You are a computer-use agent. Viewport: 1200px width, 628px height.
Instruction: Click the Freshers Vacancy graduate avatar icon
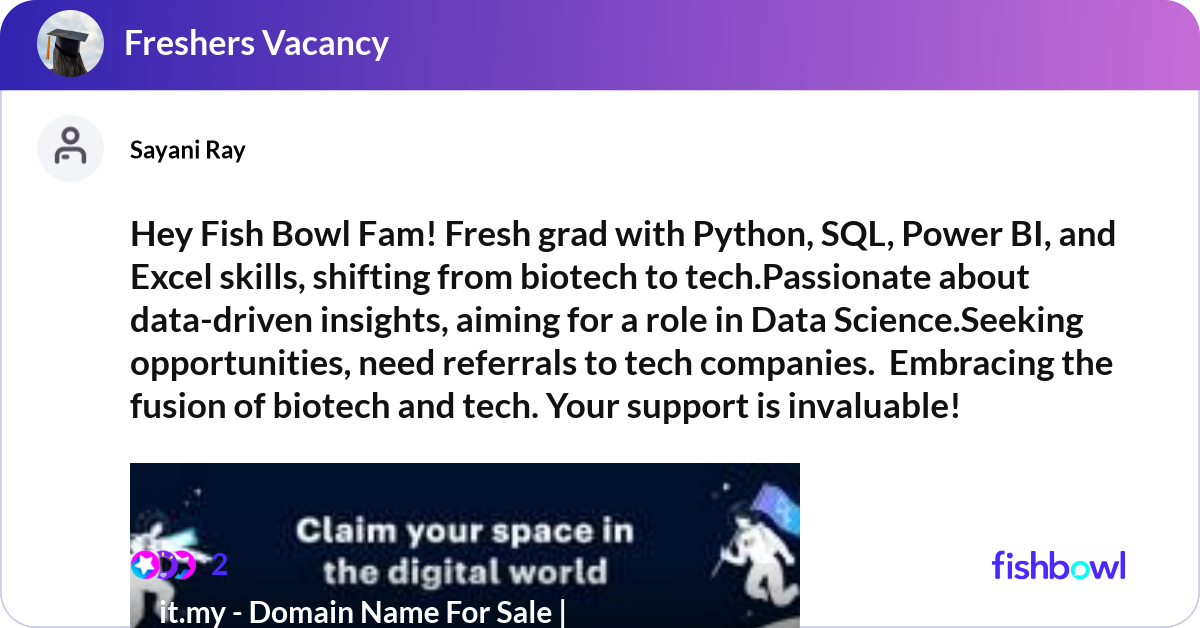(70, 43)
